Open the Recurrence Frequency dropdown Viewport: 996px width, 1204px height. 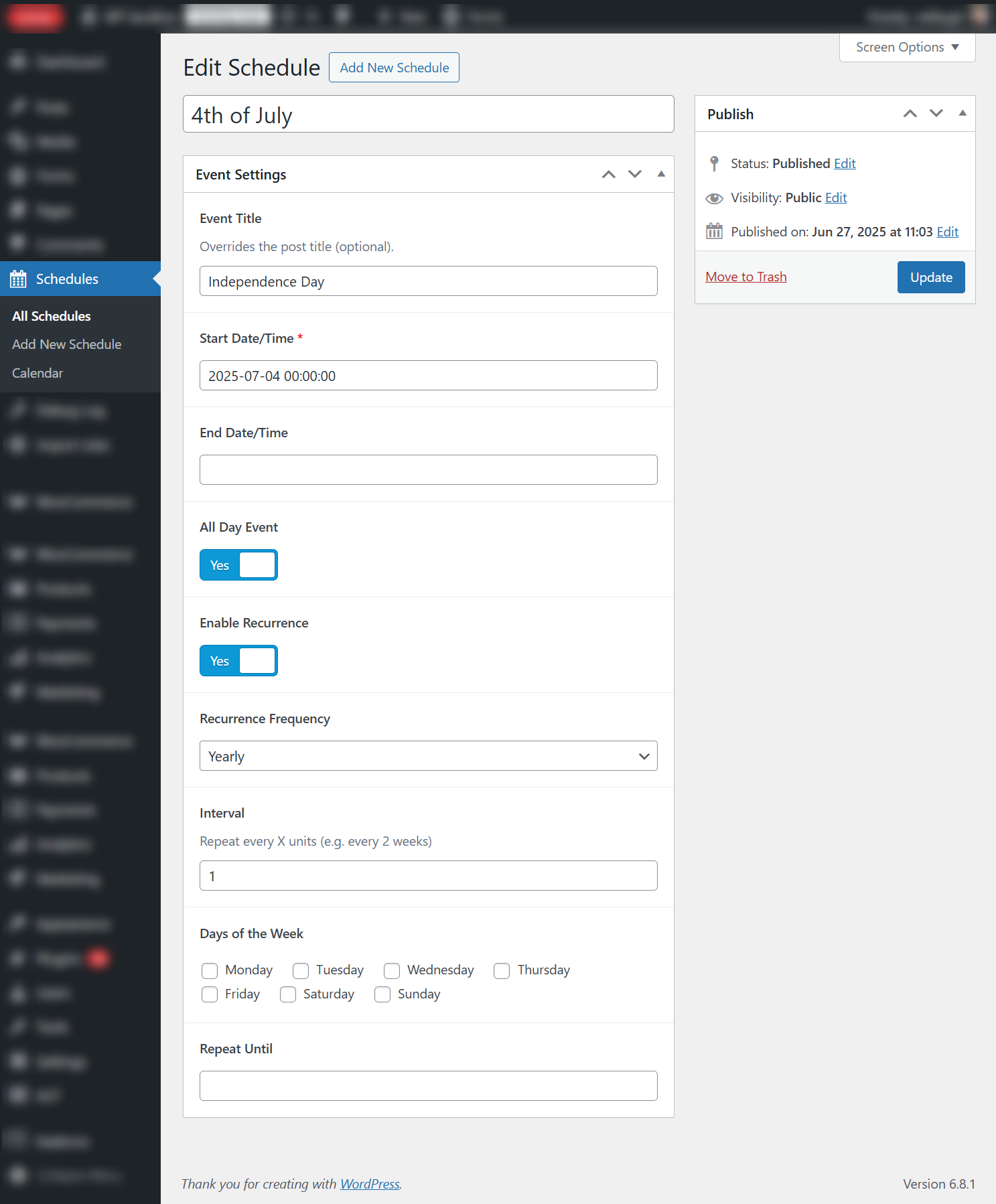pyautogui.click(x=429, y=755)
